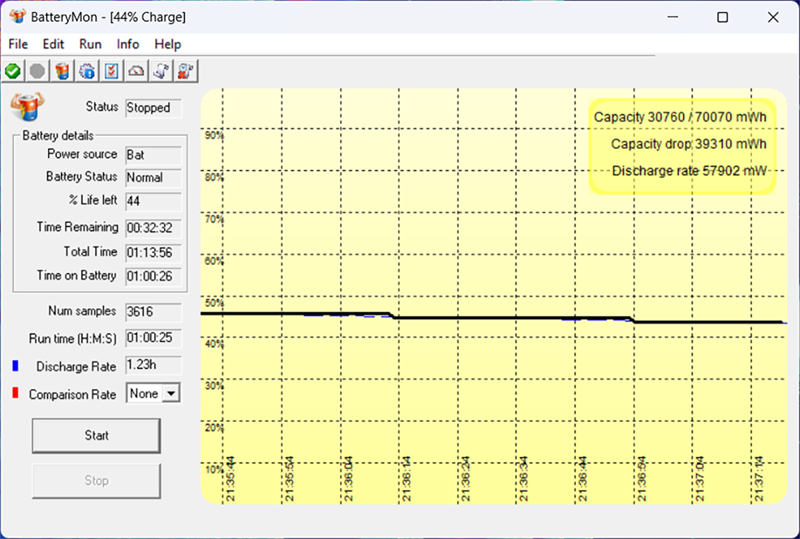The image size is (800, 539).
Task: Click the disabled Stop button
Action: click(x=96, y=481)
